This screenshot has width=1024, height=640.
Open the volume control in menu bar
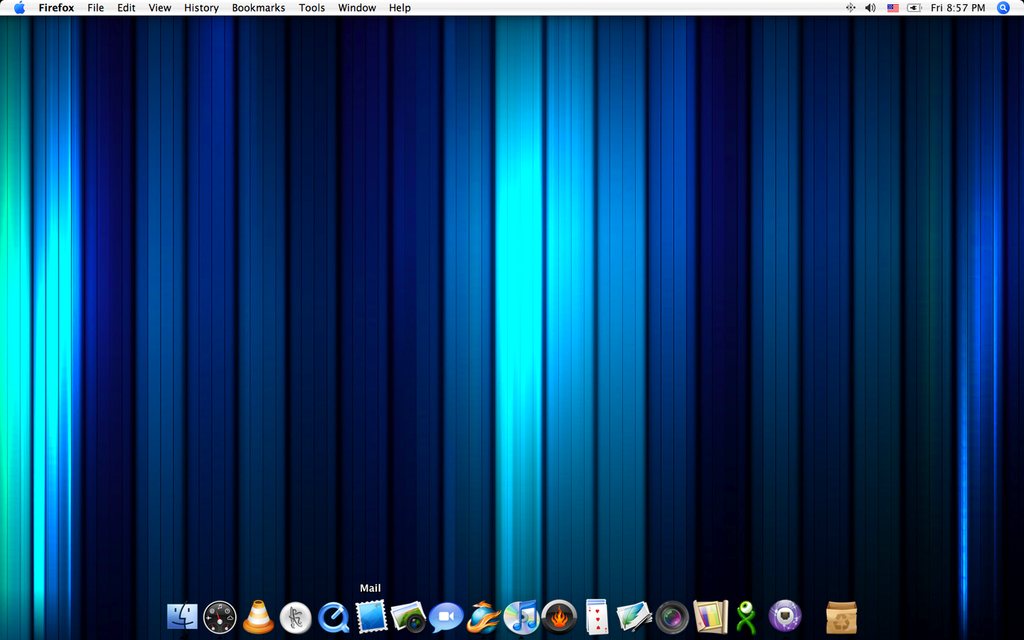[x=870, y=8]
